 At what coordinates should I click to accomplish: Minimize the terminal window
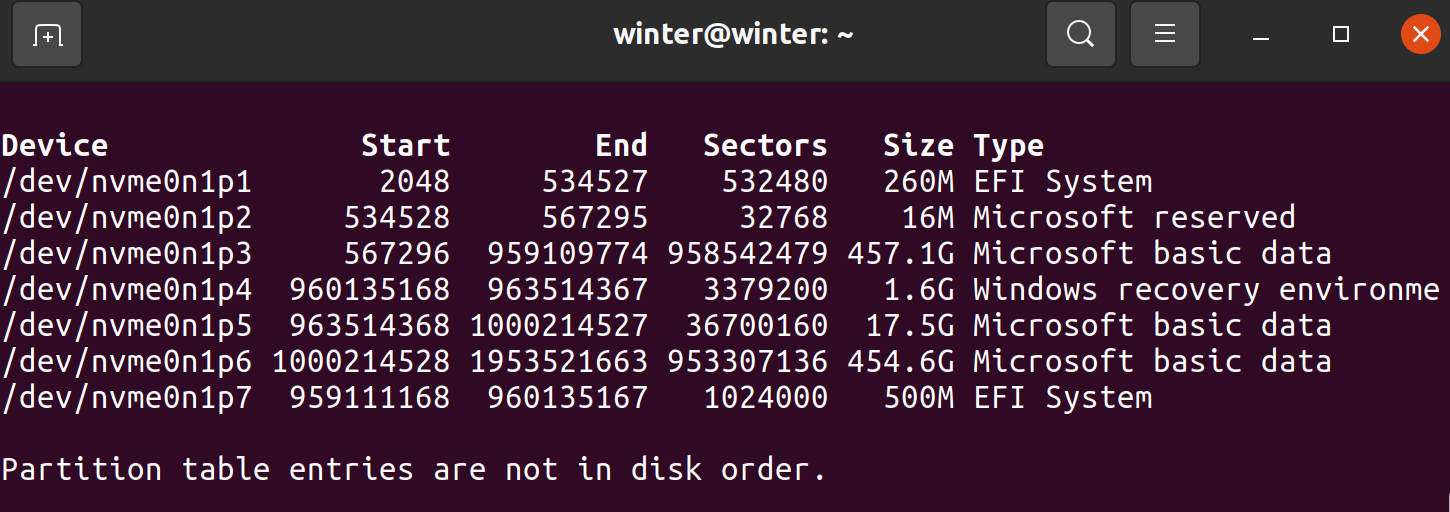pos(1261,35)
